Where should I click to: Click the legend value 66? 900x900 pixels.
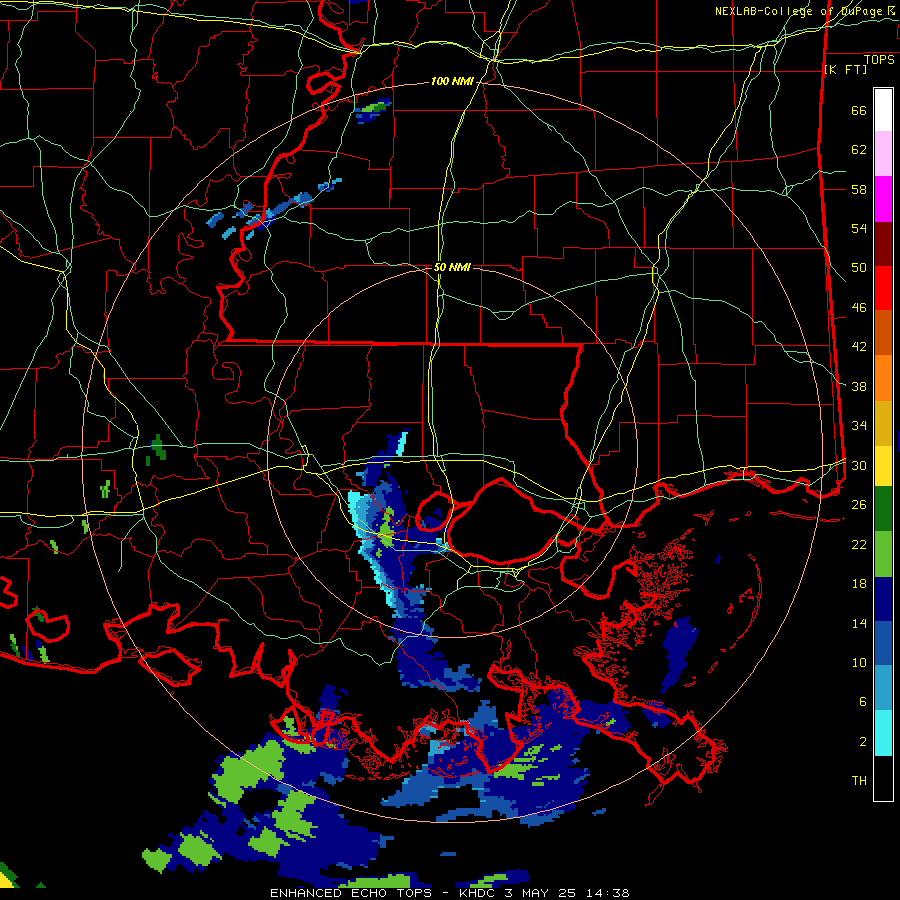859,110
